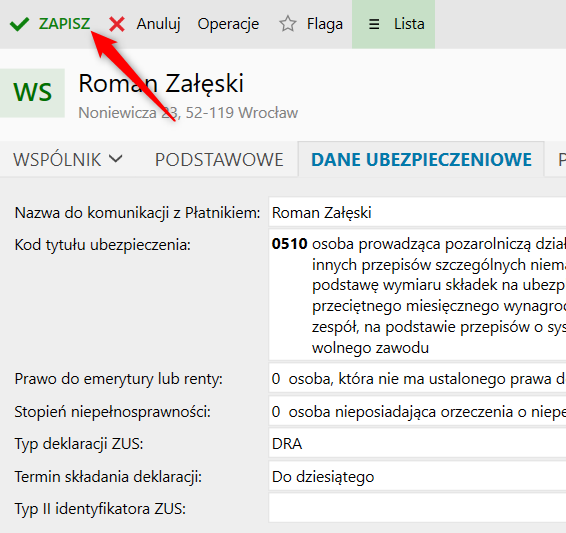Click the label 'Kod tytułu ubezpieczenia:'

(103, 245)
